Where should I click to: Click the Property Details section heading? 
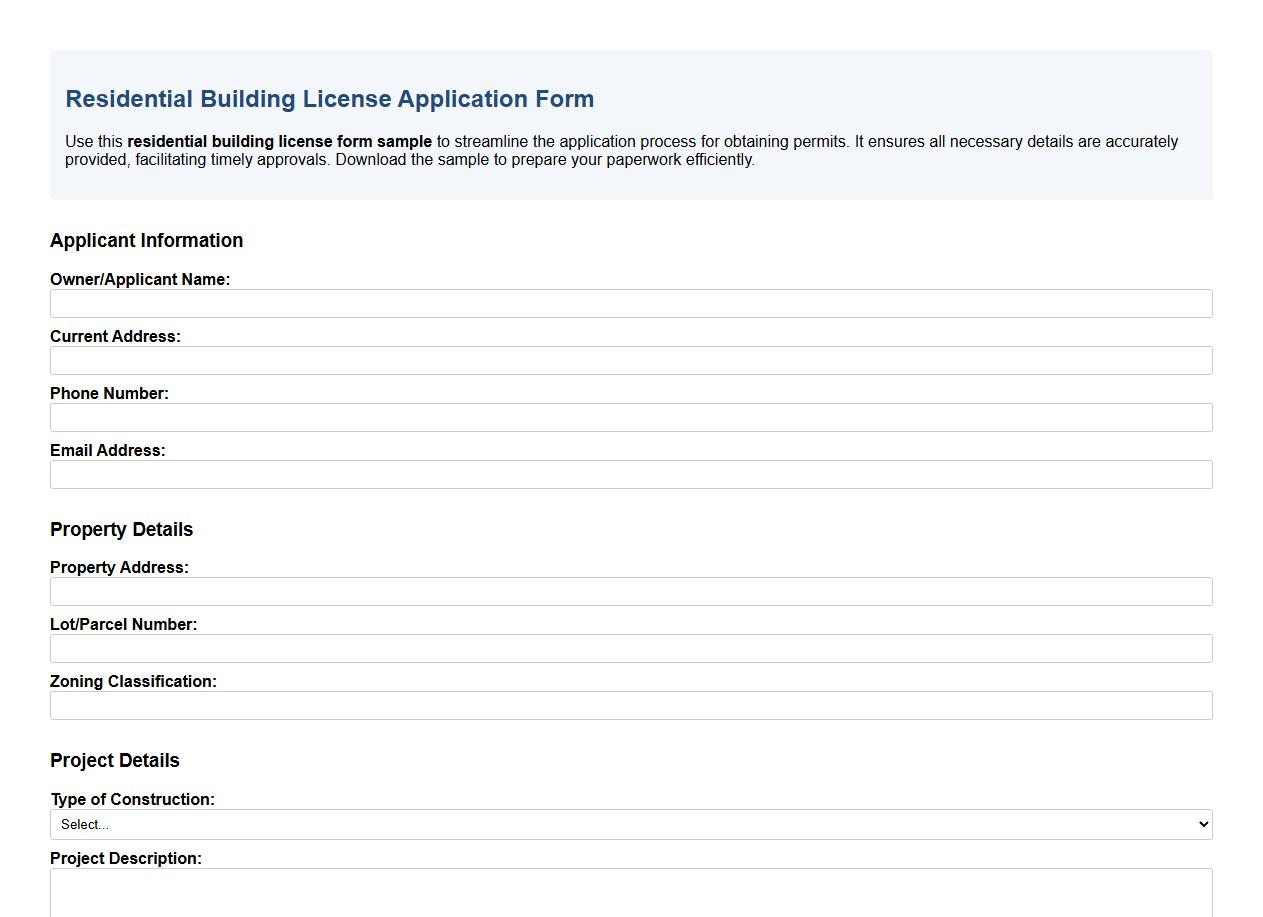click(121, 530)
